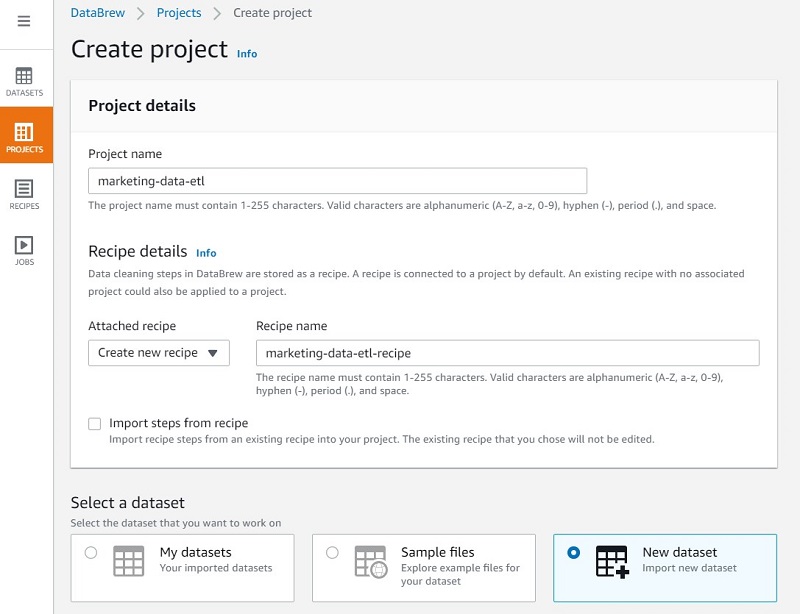The width and height of the screenshot is (800, 614).
Task: Select the My datasets radio button
Action: click(x=91, y=553)
